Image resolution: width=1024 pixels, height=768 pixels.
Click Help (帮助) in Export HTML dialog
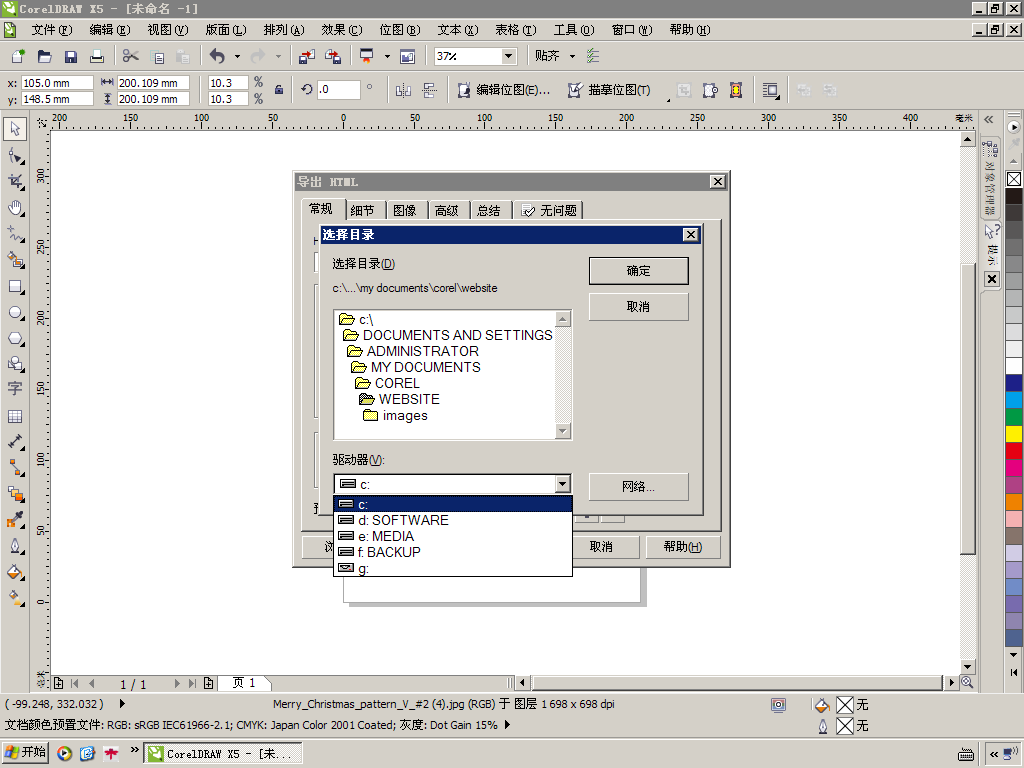(682, 547)
